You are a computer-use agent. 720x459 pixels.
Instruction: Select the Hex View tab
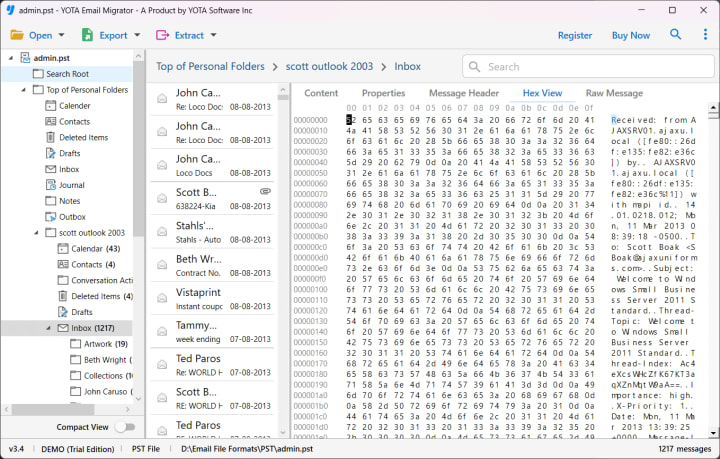[542, 93]
